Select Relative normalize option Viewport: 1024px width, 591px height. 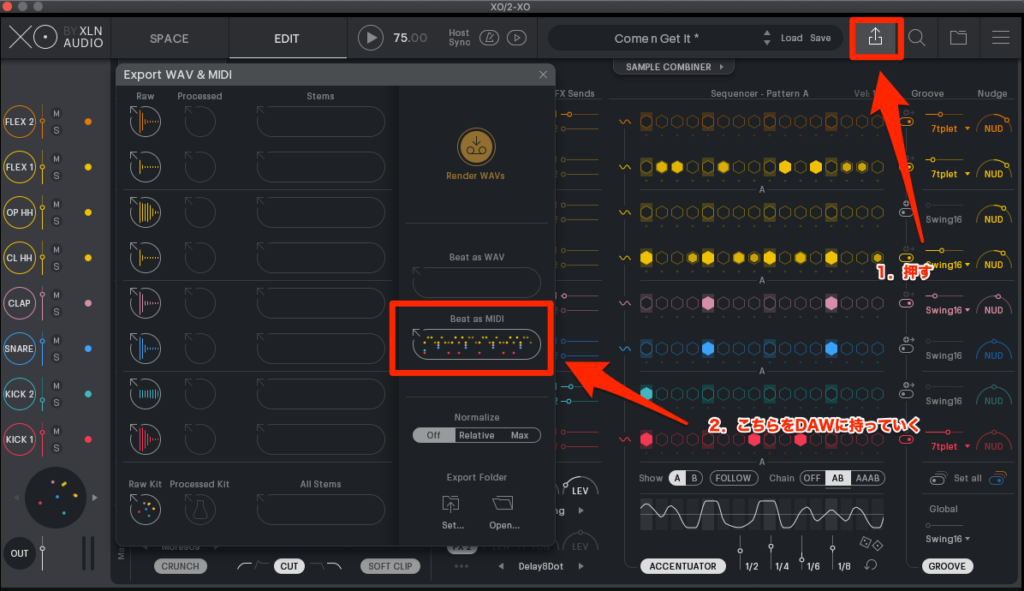[x=476, y=435]
